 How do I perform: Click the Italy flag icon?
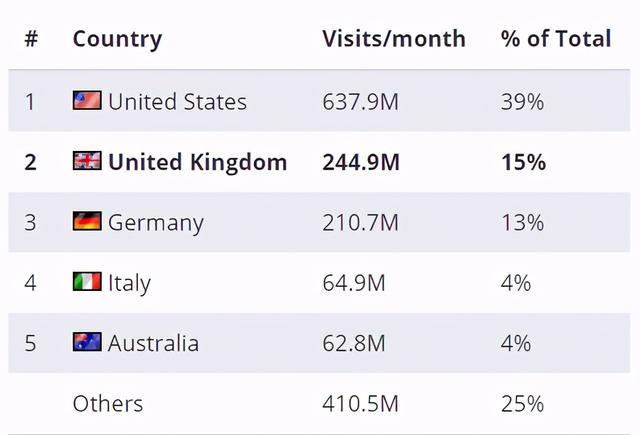pyautogui.click(x=87, y=282)
